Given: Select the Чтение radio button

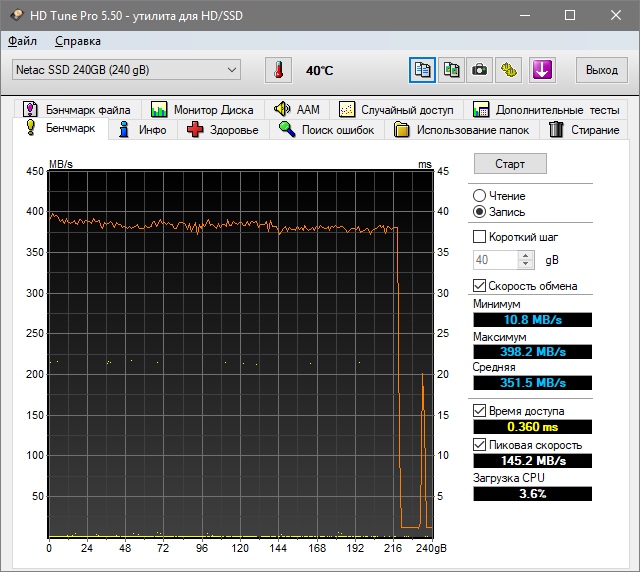Looking at the screenshot, I should [479, 196].
